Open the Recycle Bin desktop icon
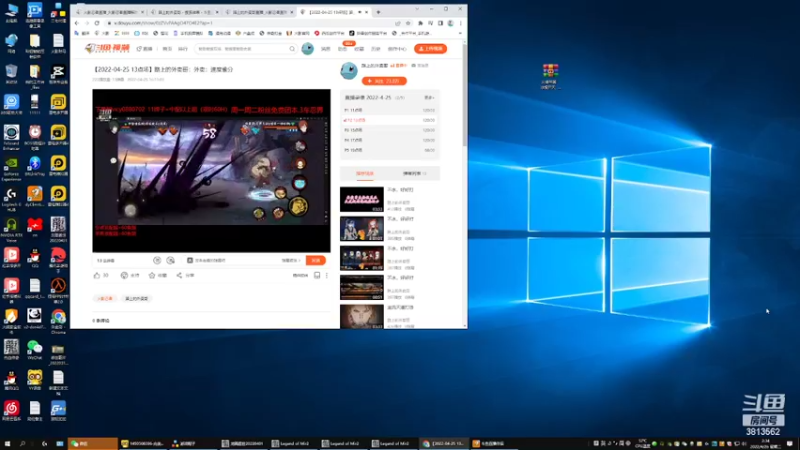The width and height of the screenshot is (800, 450). [x=11, y=74]
